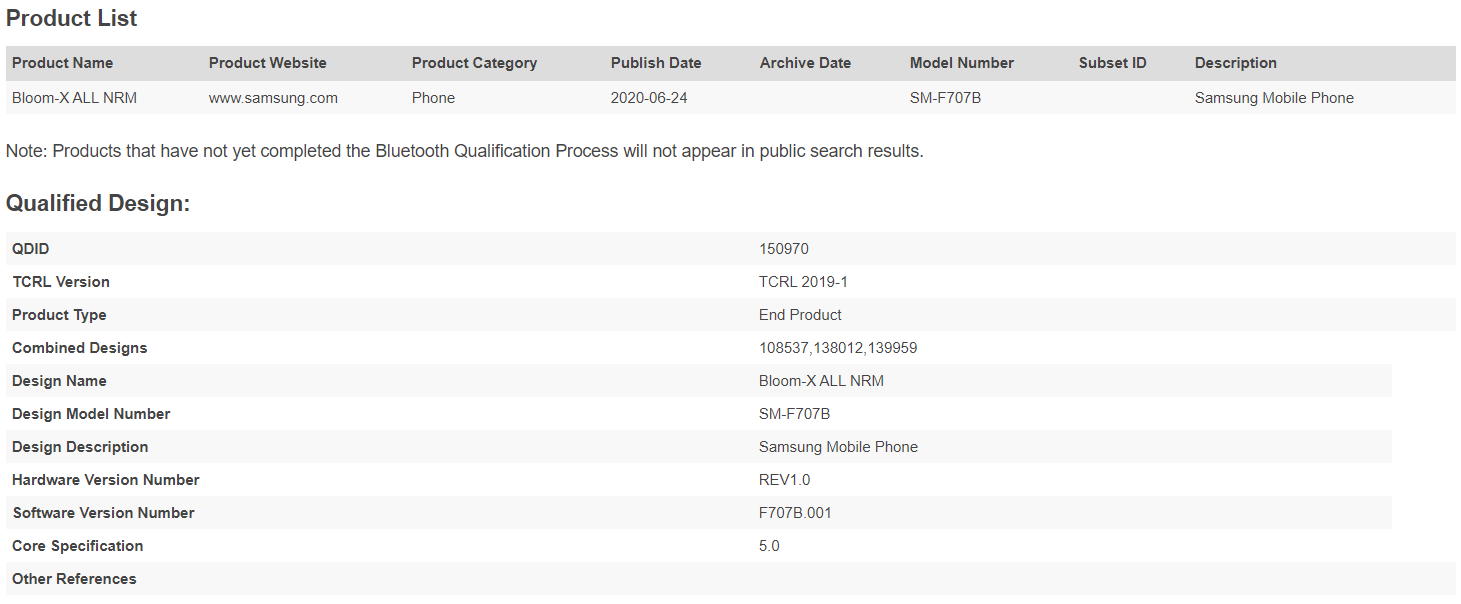Click the Model Number column header
1461x604 pixels.
pos(961,63)
